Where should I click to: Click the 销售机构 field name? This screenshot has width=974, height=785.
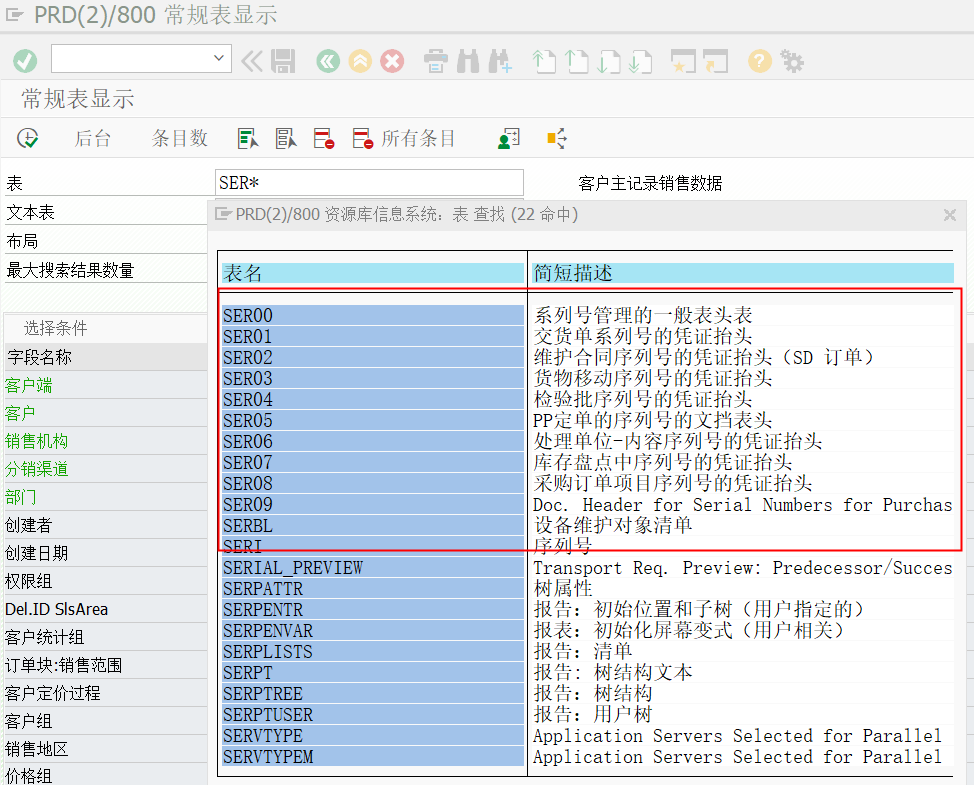(37, 441)
